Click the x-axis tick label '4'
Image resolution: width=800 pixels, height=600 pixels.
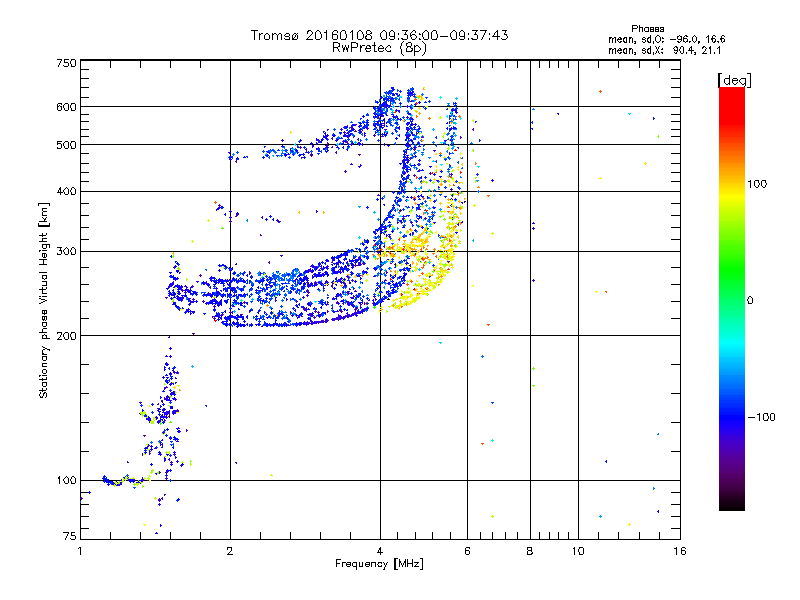tap(380, 551)
